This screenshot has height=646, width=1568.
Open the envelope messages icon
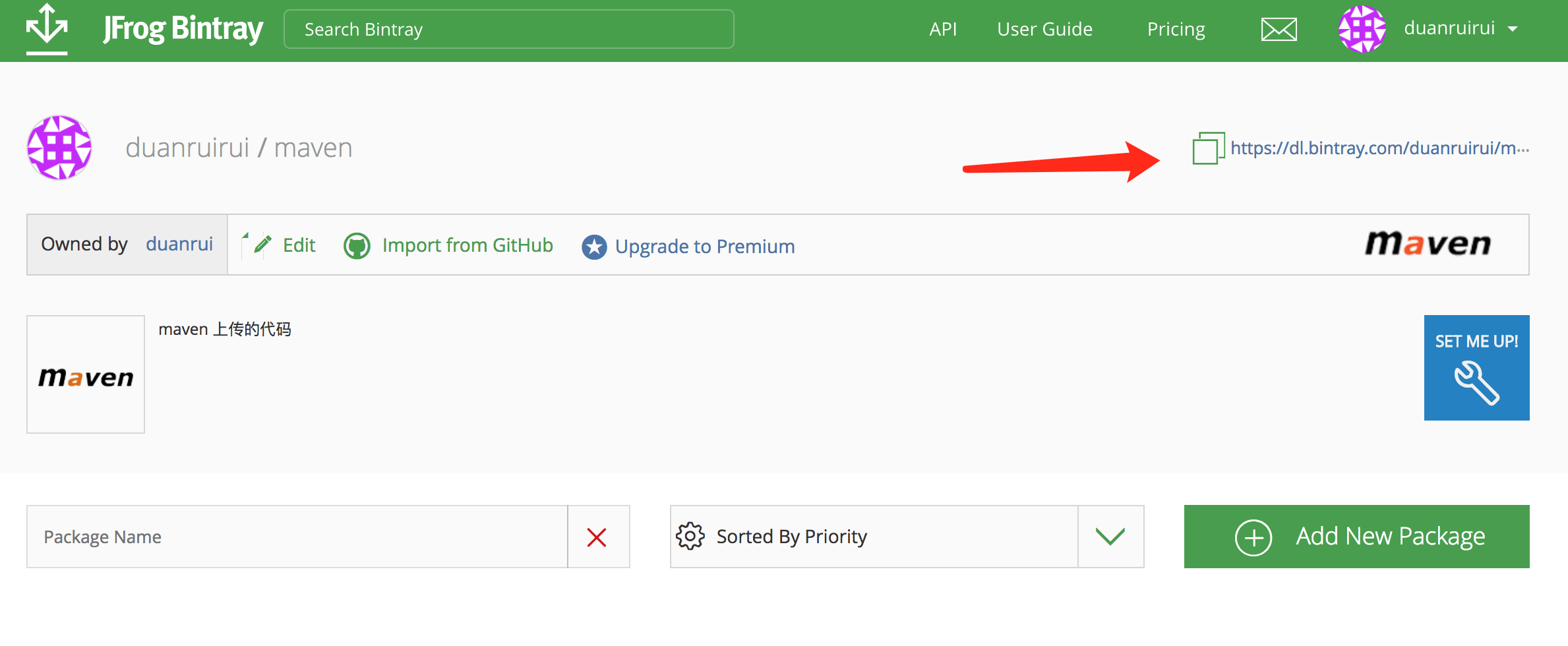coord(1279,29)
